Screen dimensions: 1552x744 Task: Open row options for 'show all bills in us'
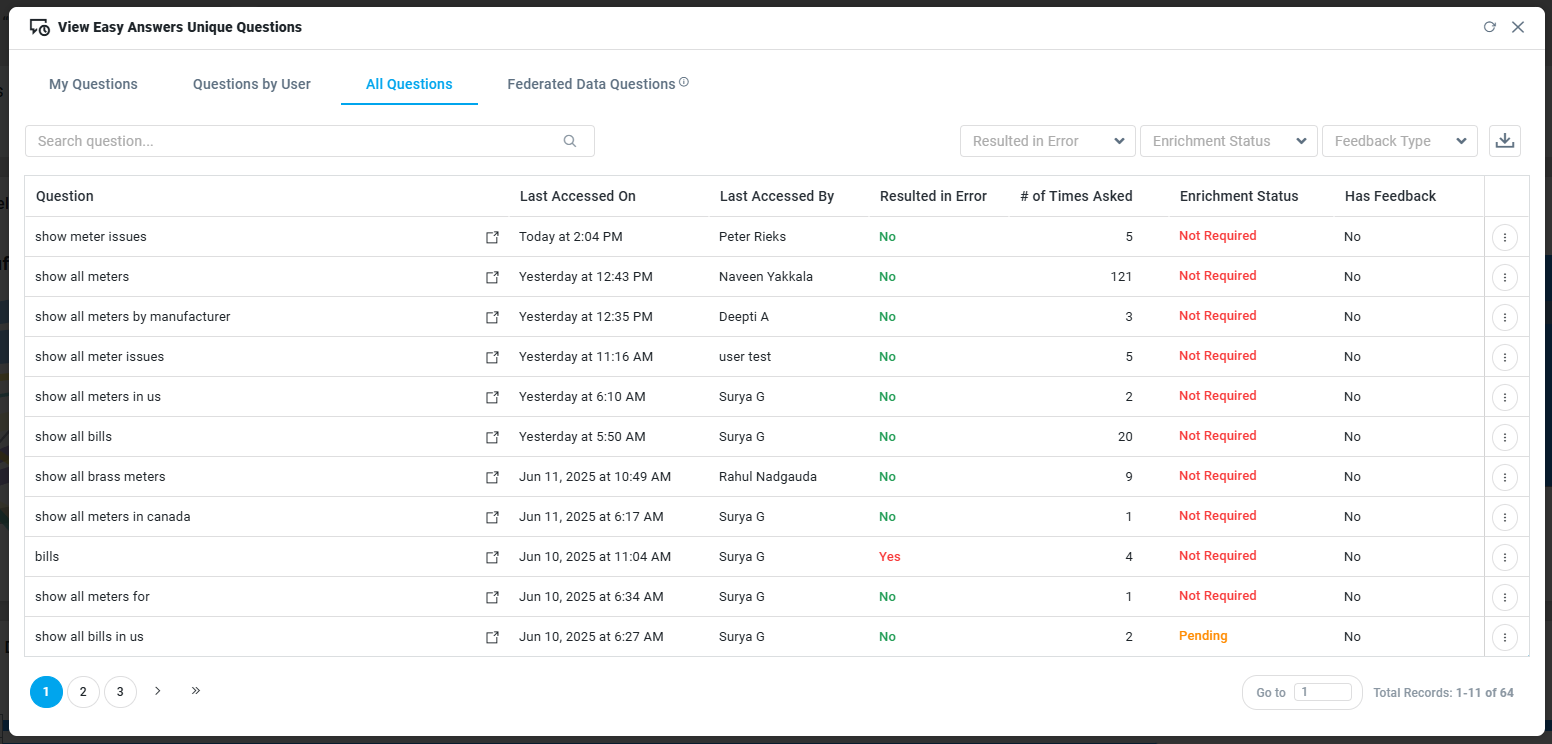[1504, 637]
